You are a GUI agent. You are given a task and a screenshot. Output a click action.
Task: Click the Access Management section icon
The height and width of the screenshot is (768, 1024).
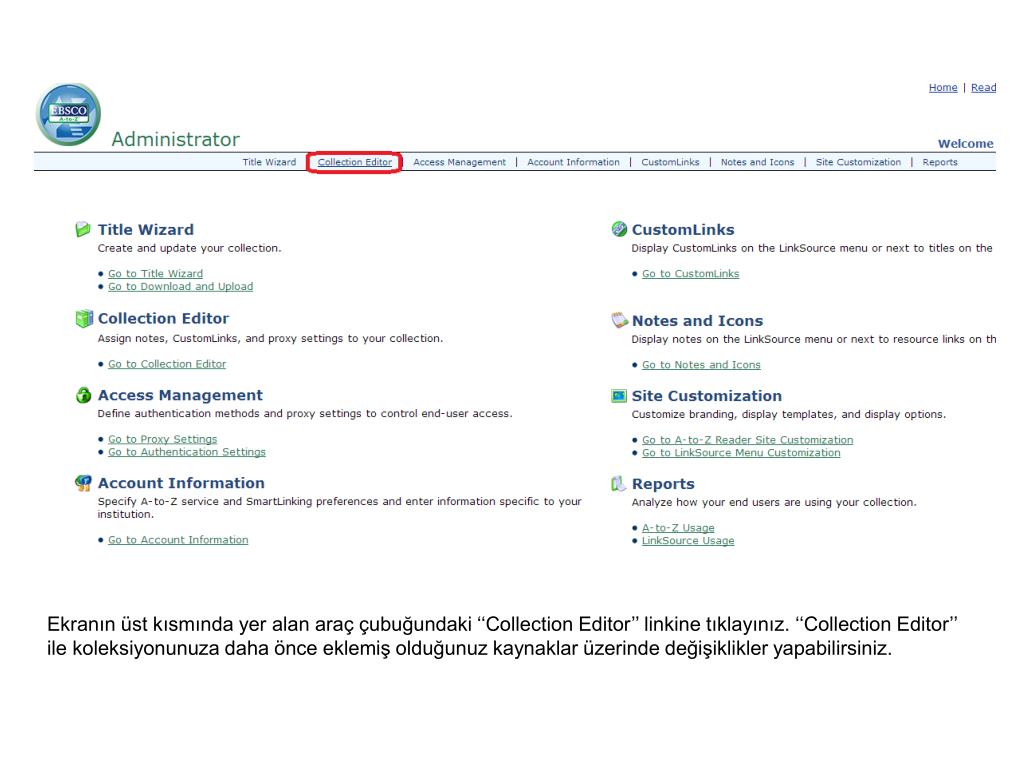tap(84, 395)
